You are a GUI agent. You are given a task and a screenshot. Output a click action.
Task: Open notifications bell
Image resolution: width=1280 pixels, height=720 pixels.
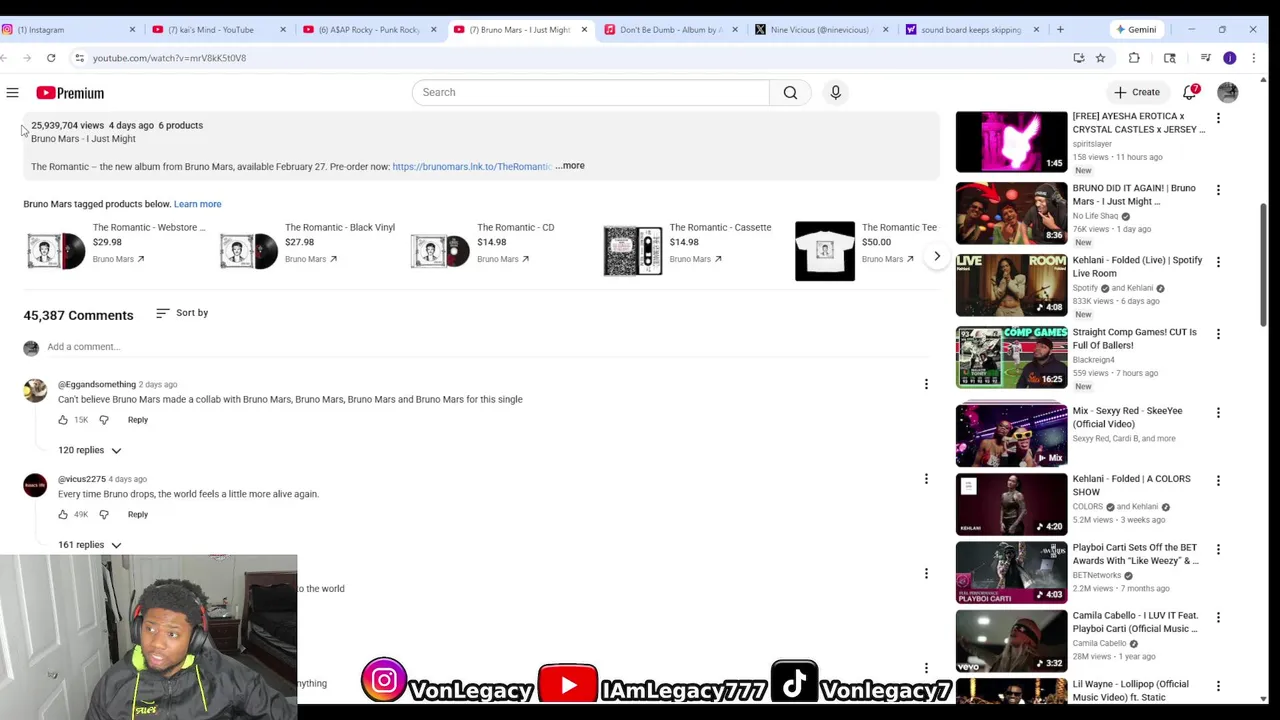tap(1189, 92)
